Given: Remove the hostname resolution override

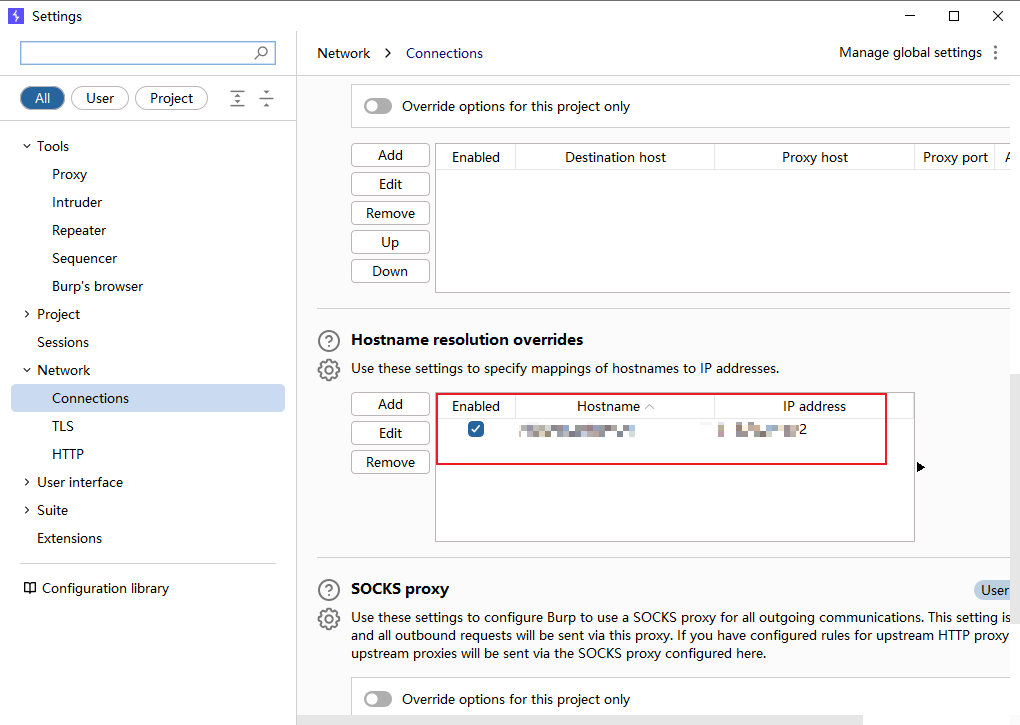Looking at the screenshot, I should (x=390, y=462).
